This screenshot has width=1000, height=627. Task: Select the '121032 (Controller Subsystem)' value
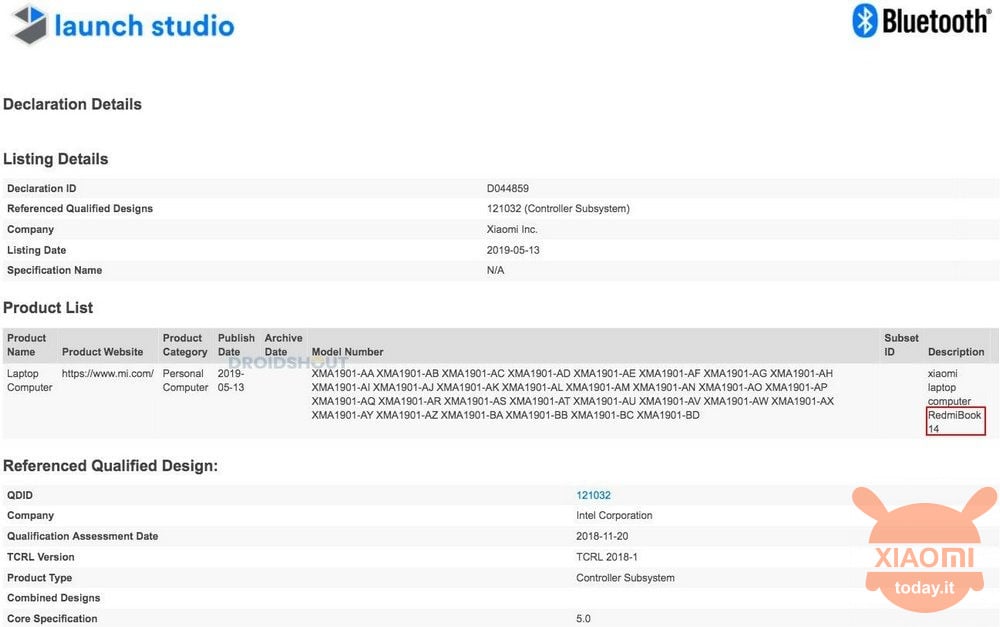(x=558, y=209)
